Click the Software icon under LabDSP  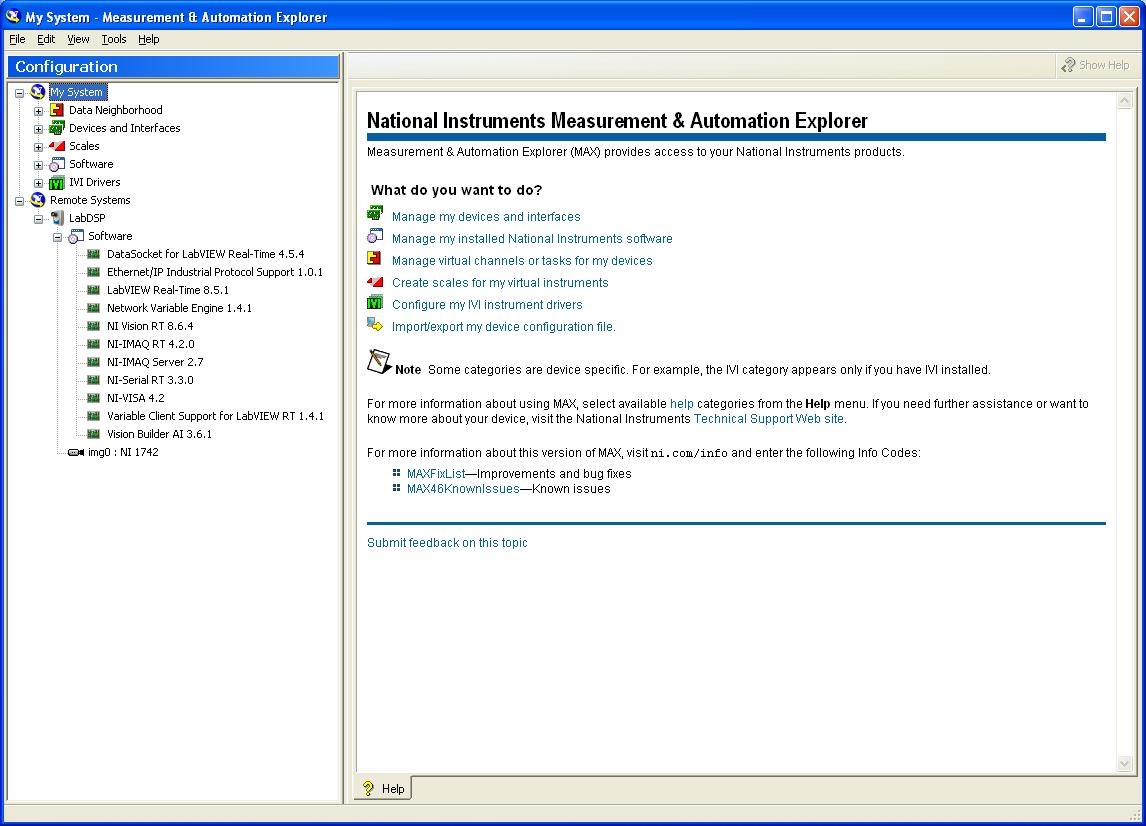76,236
